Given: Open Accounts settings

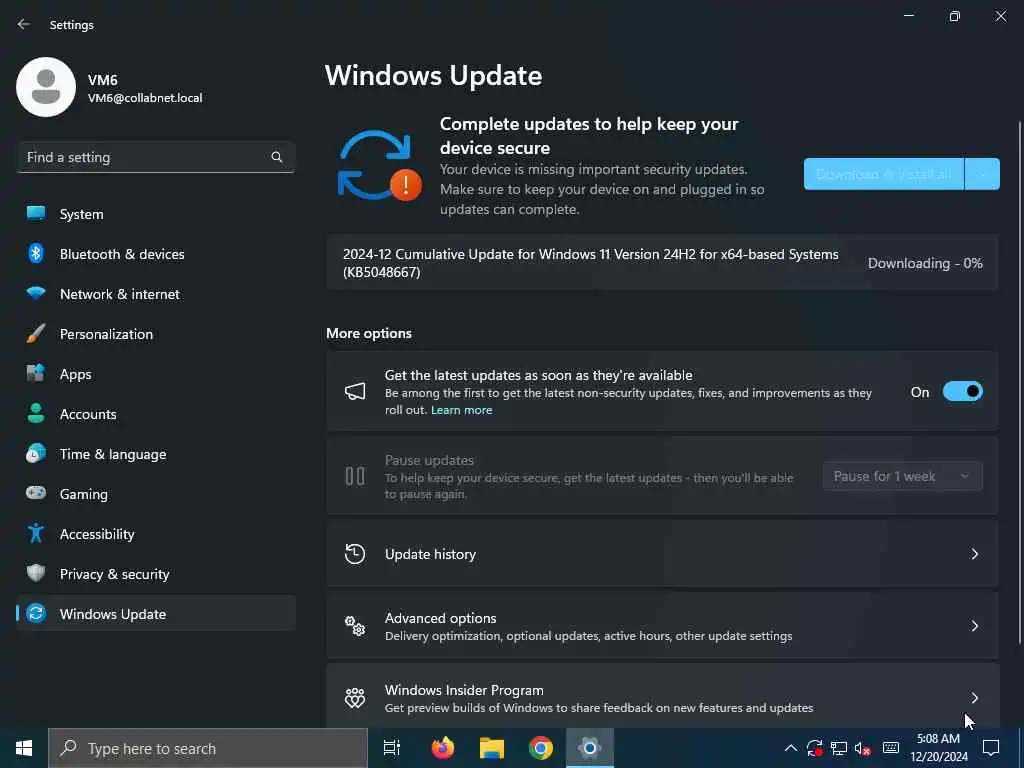Looking at the screenshot, I should tap(155, 413).
